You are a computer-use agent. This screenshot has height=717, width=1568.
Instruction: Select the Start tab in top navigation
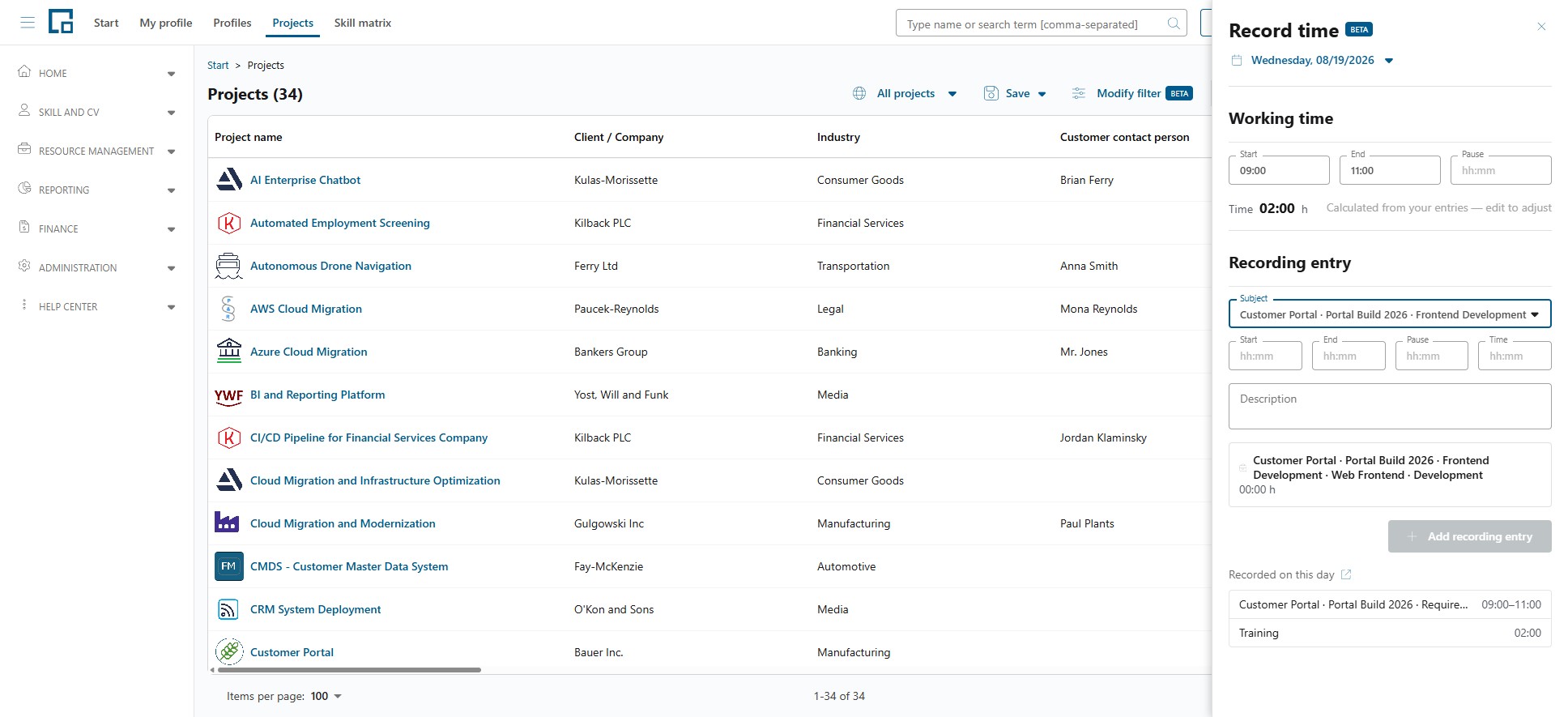click(x=106, y=23)
